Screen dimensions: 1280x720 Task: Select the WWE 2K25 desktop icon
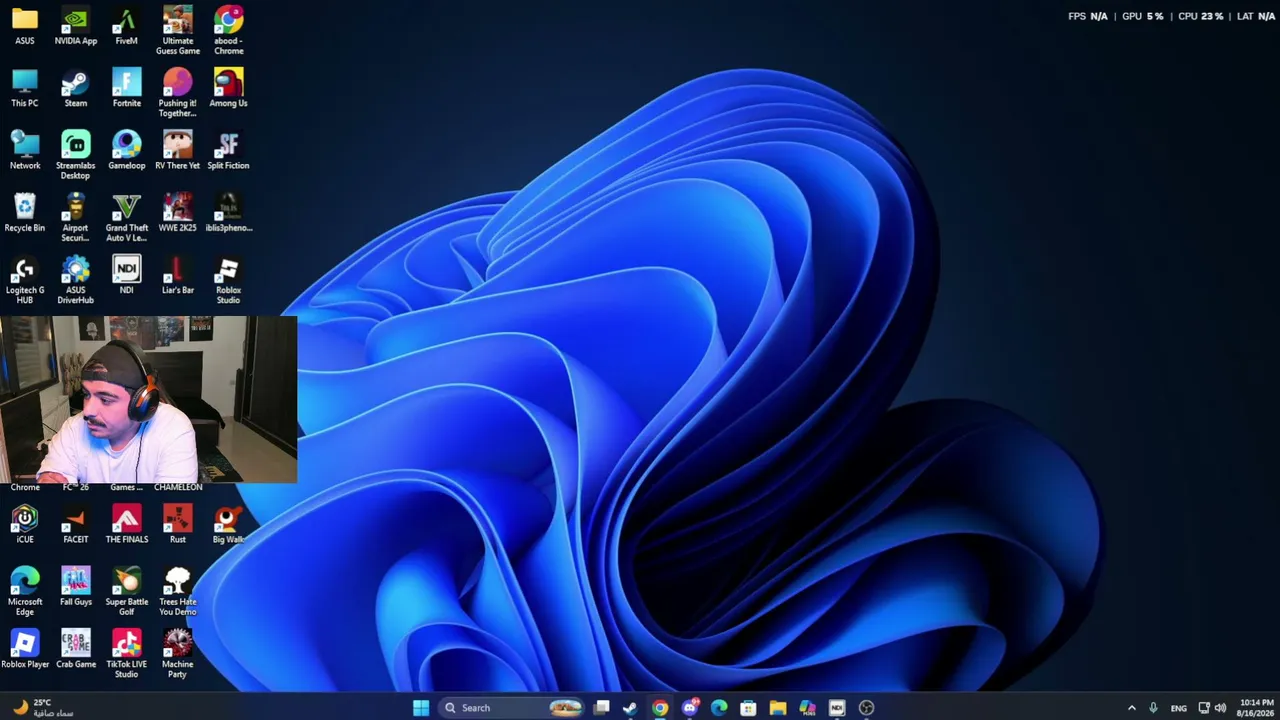pos(178,213)
